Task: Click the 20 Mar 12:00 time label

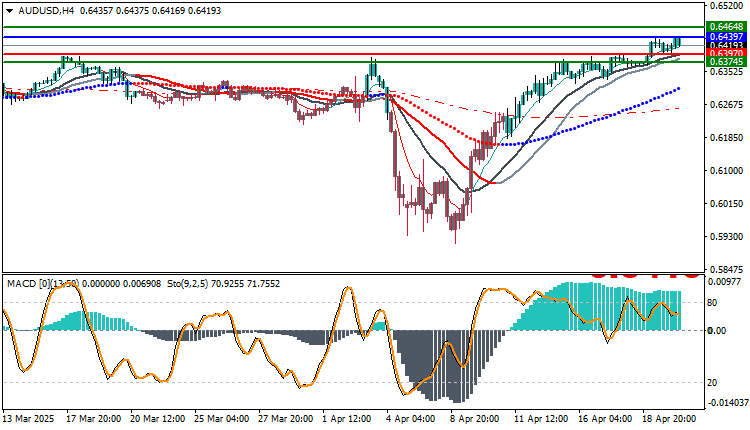Action: coord(158,419)
